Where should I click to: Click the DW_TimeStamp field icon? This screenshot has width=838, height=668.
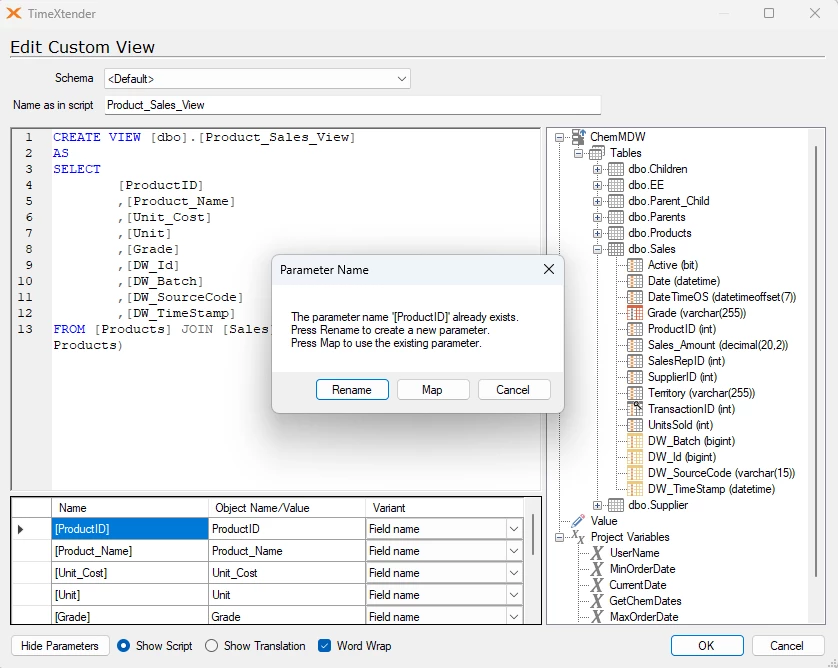(x=635, y=489)
